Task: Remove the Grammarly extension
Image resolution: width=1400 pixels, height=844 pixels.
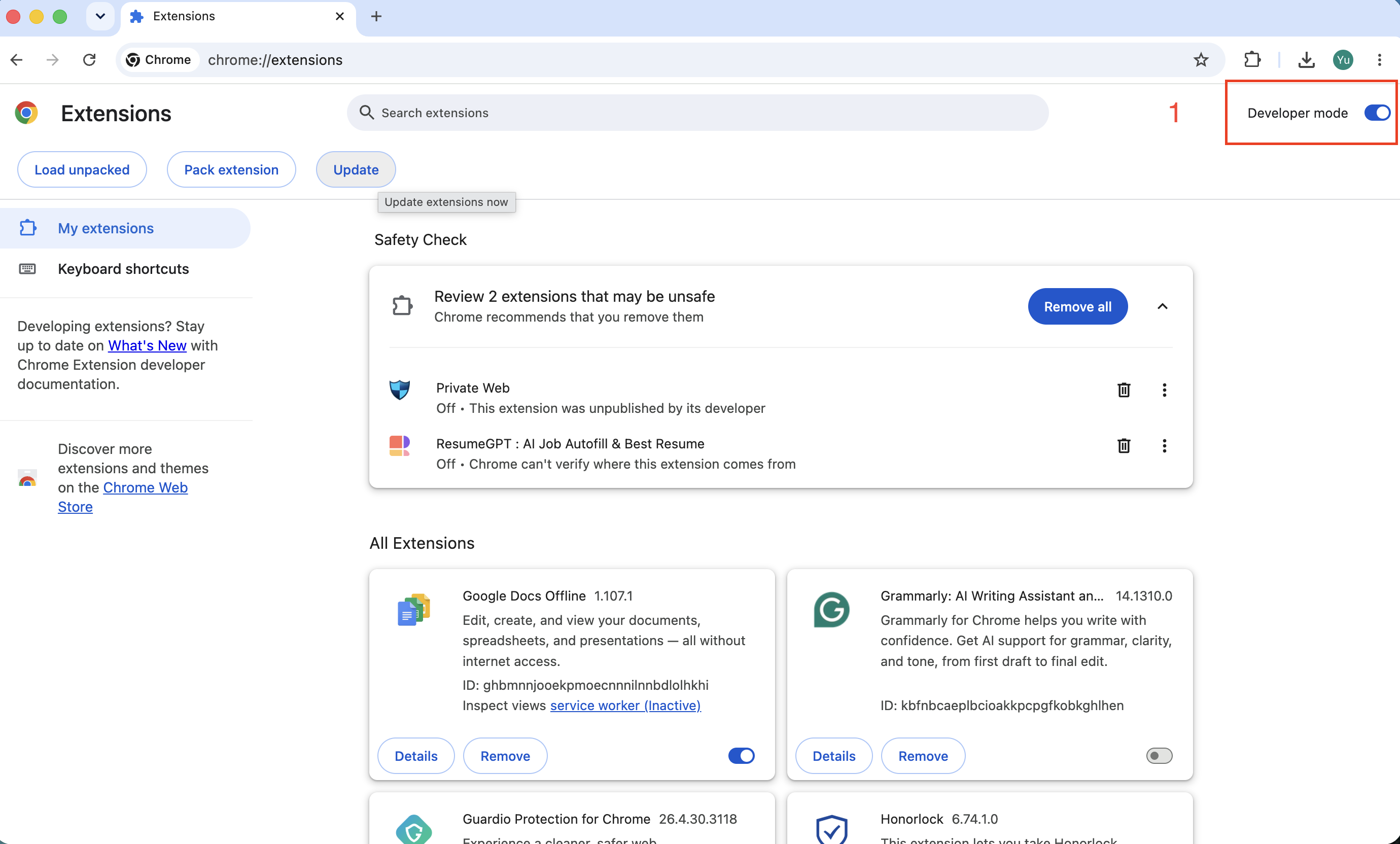Action: (x=923, y=756)
